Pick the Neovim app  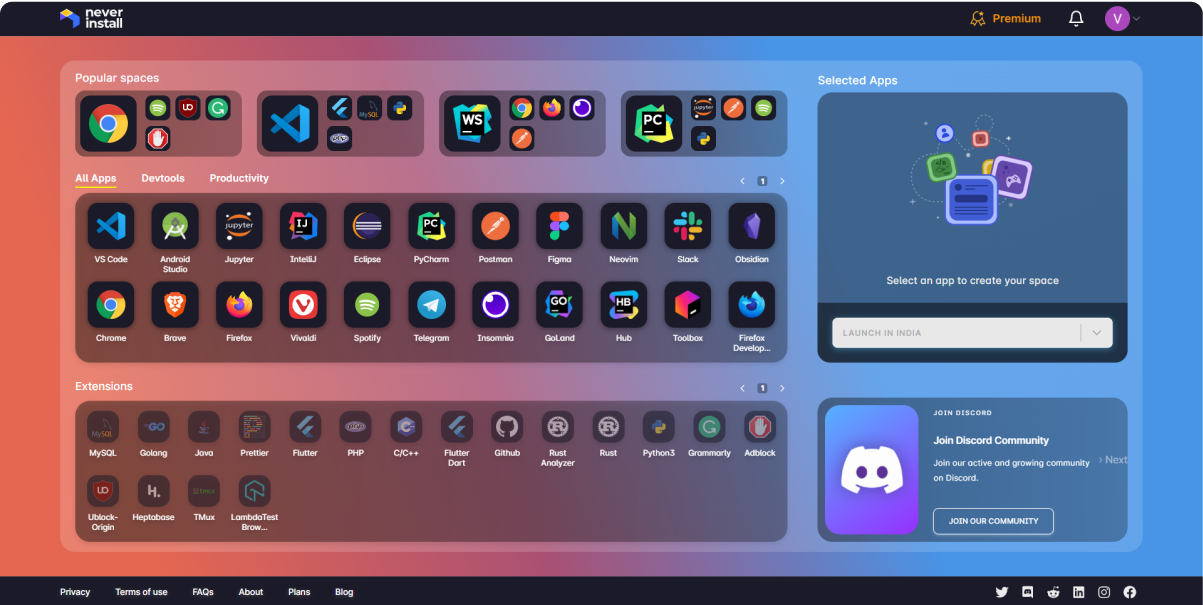point(623,226)
